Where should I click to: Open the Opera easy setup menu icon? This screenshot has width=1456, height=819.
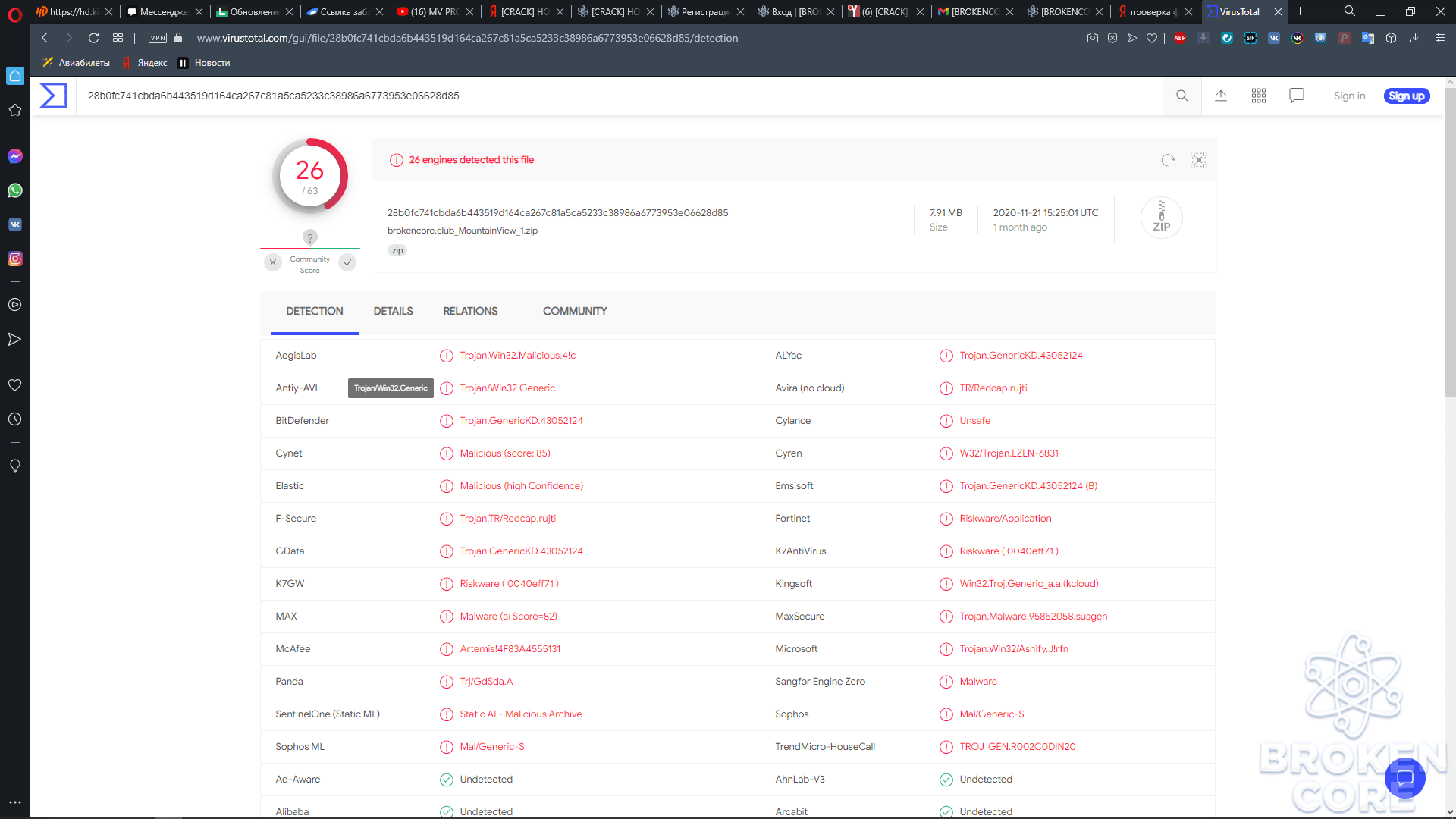(x=1440, y=38)
